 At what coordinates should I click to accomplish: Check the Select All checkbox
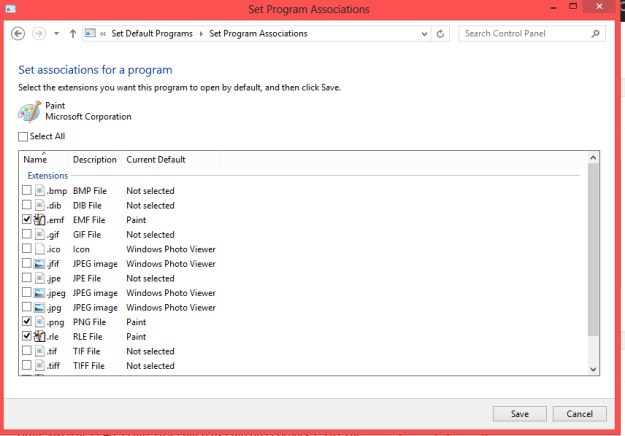23,137
